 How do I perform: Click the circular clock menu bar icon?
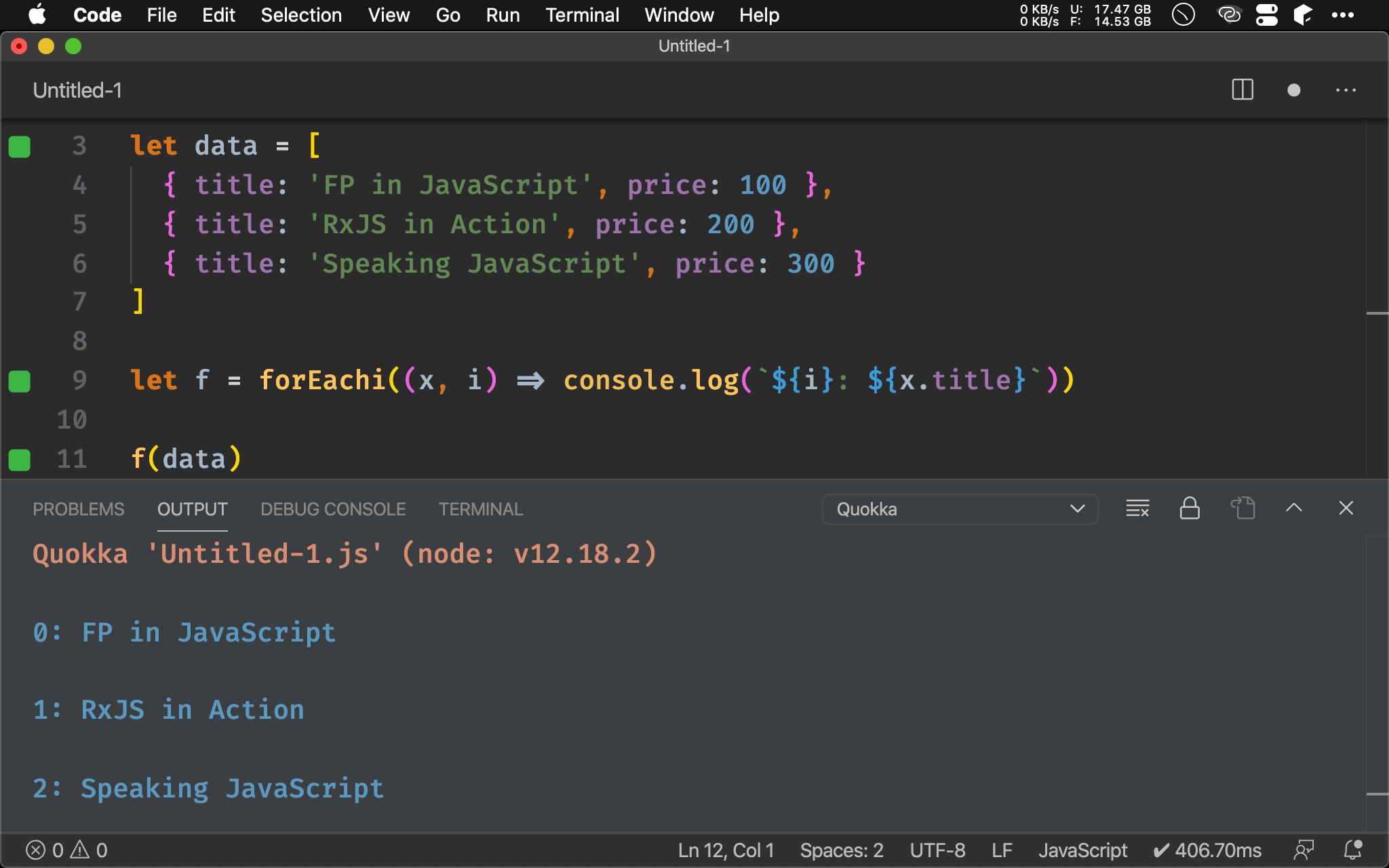click(x=1183, y=15)
